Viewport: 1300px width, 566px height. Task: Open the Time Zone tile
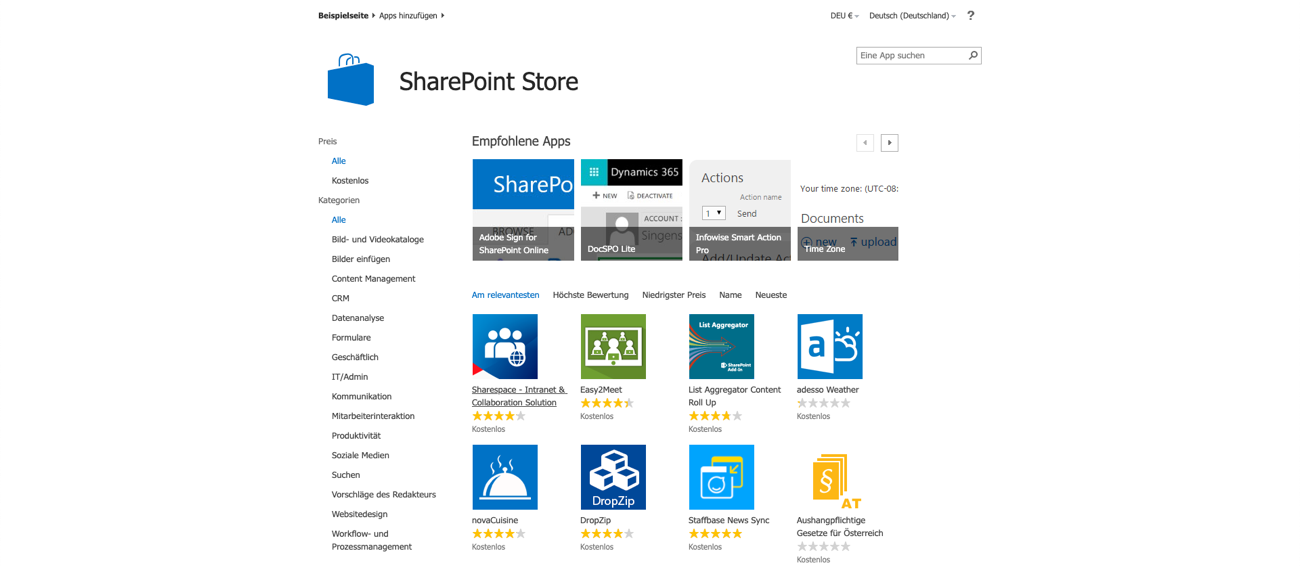(847, 210)
